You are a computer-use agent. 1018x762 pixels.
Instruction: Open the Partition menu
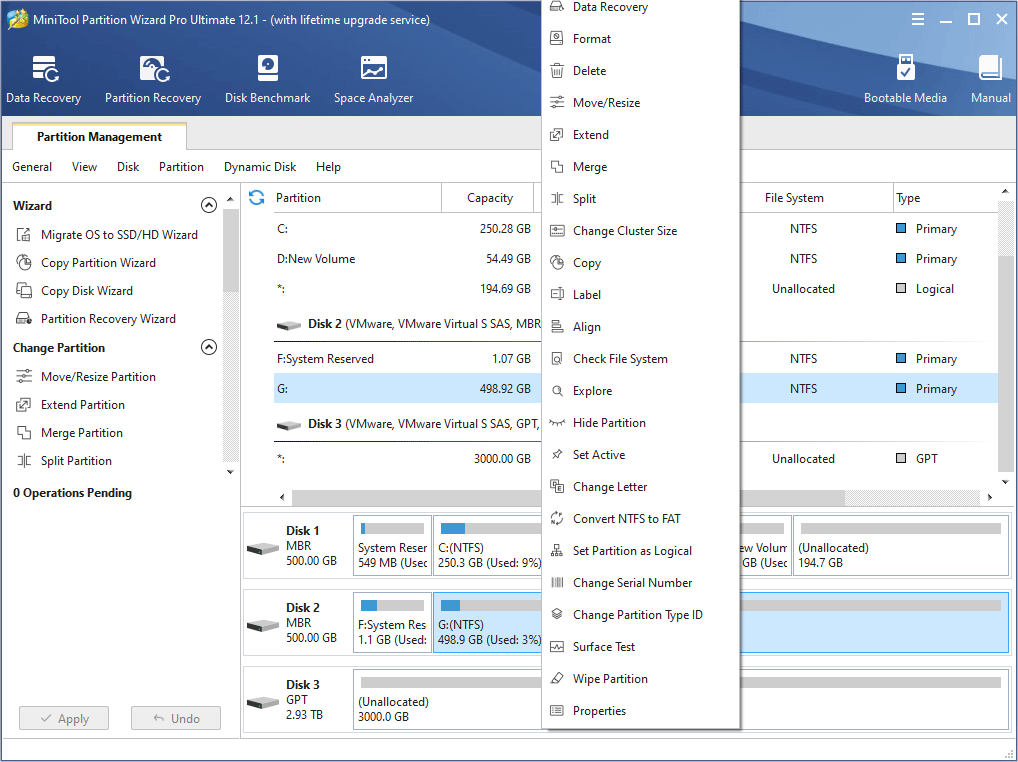pyautogui.click(x=181, y=167)
